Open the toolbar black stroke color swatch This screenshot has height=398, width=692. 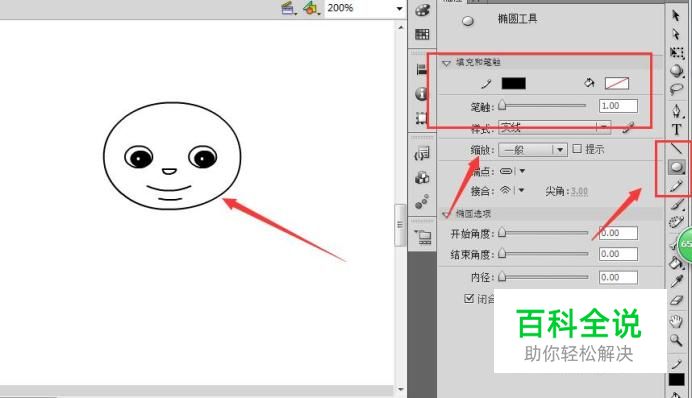(x=677, y=380)
